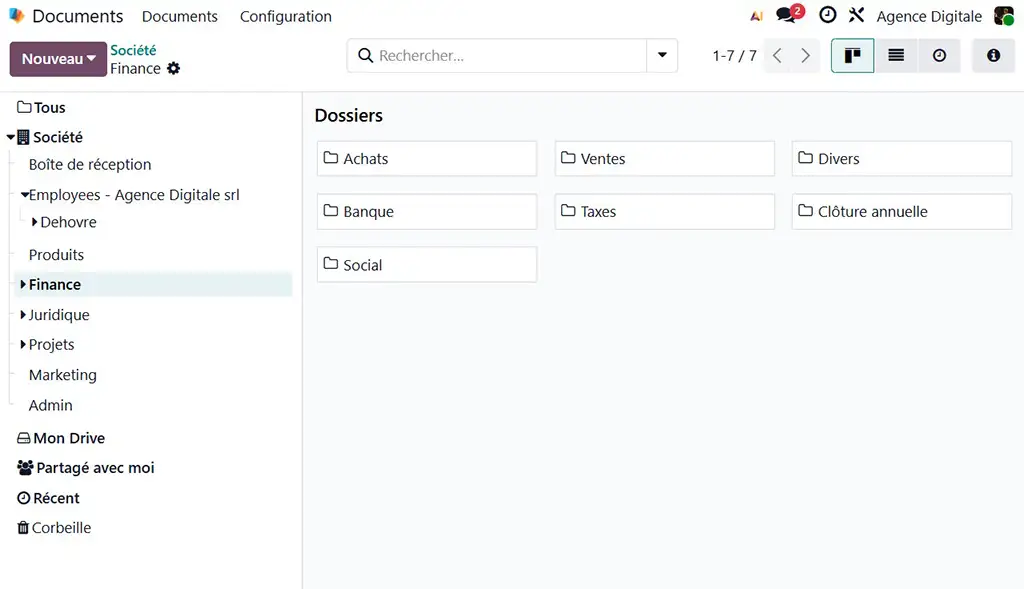Open the search filters dropdown
The height and width of the screenshot is (589, 1024).
click(x=662, y=55)
